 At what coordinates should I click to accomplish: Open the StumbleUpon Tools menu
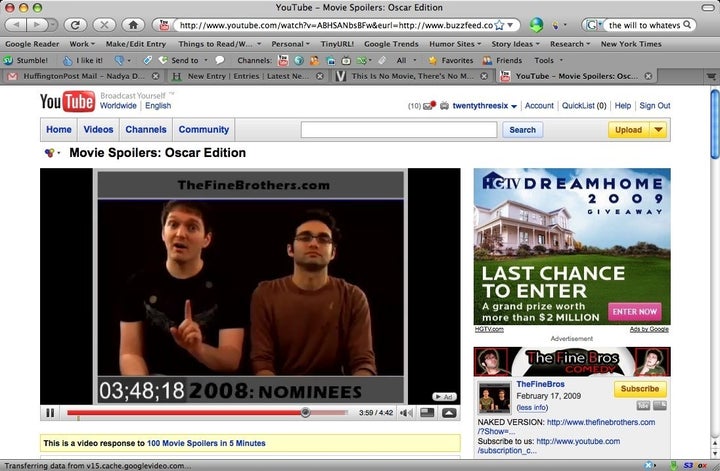pyautogui.click(x=548, y=60)
